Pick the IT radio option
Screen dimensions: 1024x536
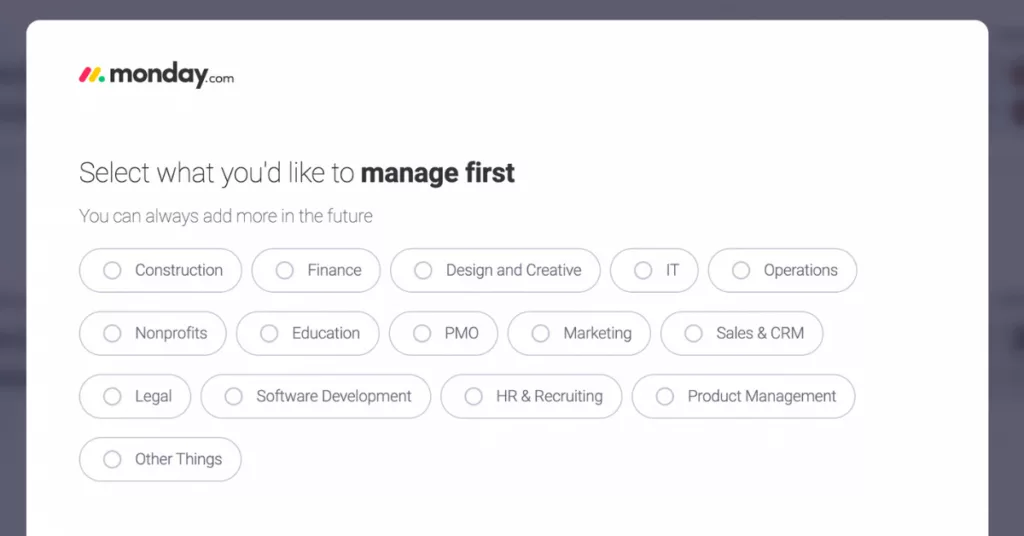[654, 270]
